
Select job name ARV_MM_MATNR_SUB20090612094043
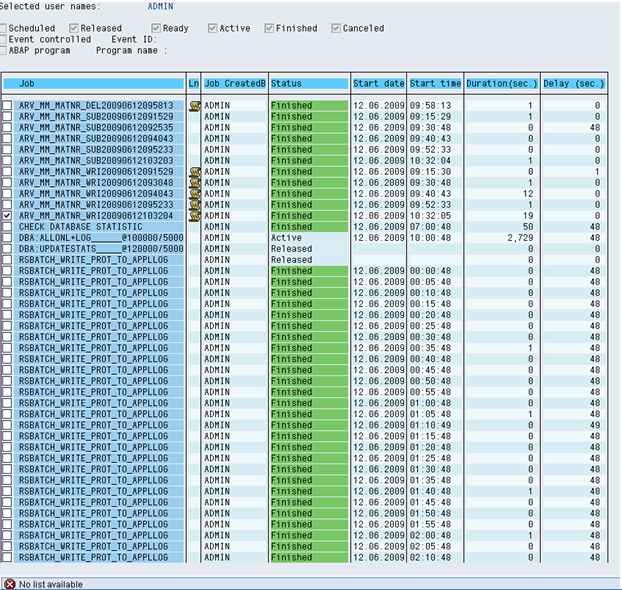(x=96, y=139)
